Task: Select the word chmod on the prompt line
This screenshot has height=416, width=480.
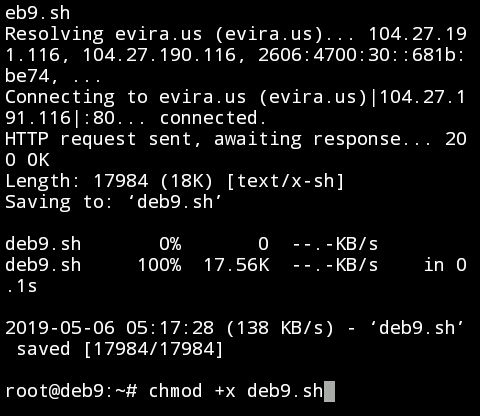Action: click(175, 391)
